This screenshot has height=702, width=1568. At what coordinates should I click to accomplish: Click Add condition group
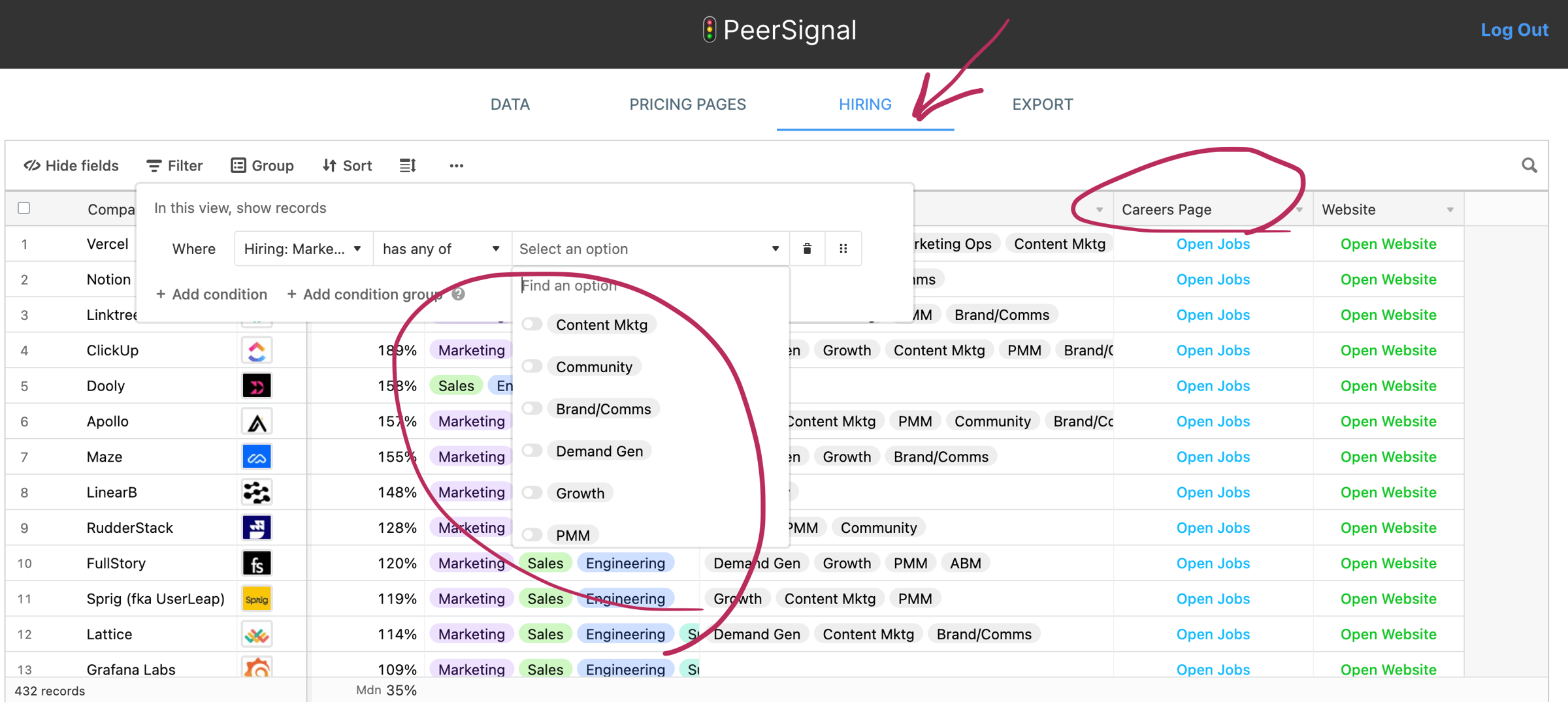point(365,295)
